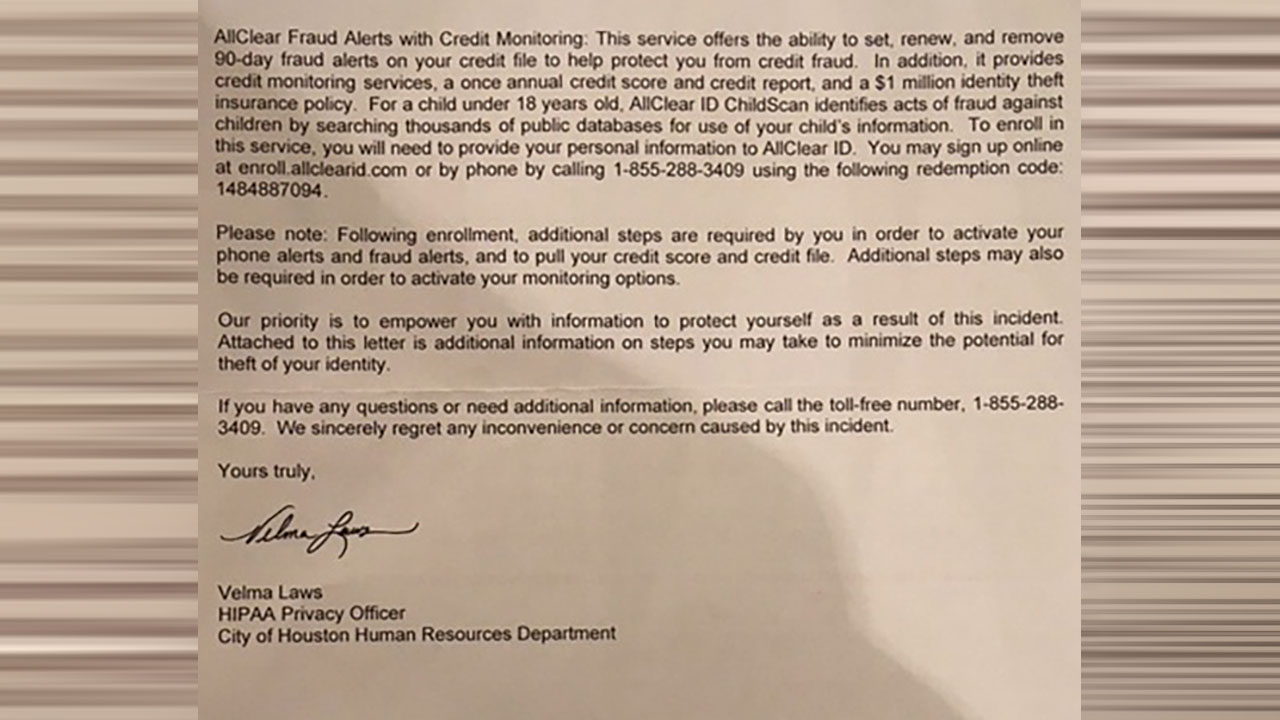
Task: Click "City of Houston Human Resources Department"
Action: (x=417, y=633)
